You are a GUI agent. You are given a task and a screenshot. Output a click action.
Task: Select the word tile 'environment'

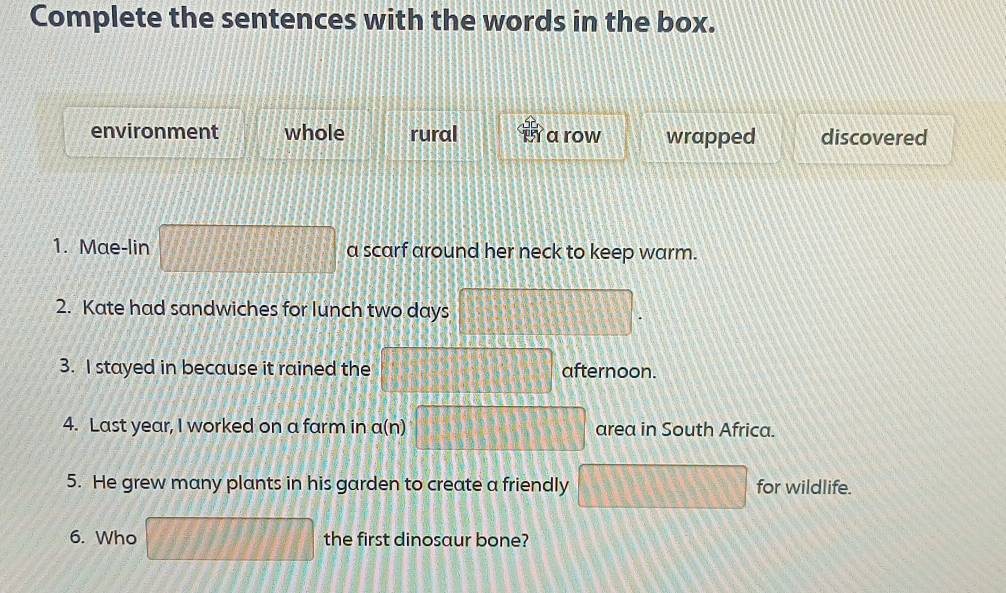coord(154,133)
